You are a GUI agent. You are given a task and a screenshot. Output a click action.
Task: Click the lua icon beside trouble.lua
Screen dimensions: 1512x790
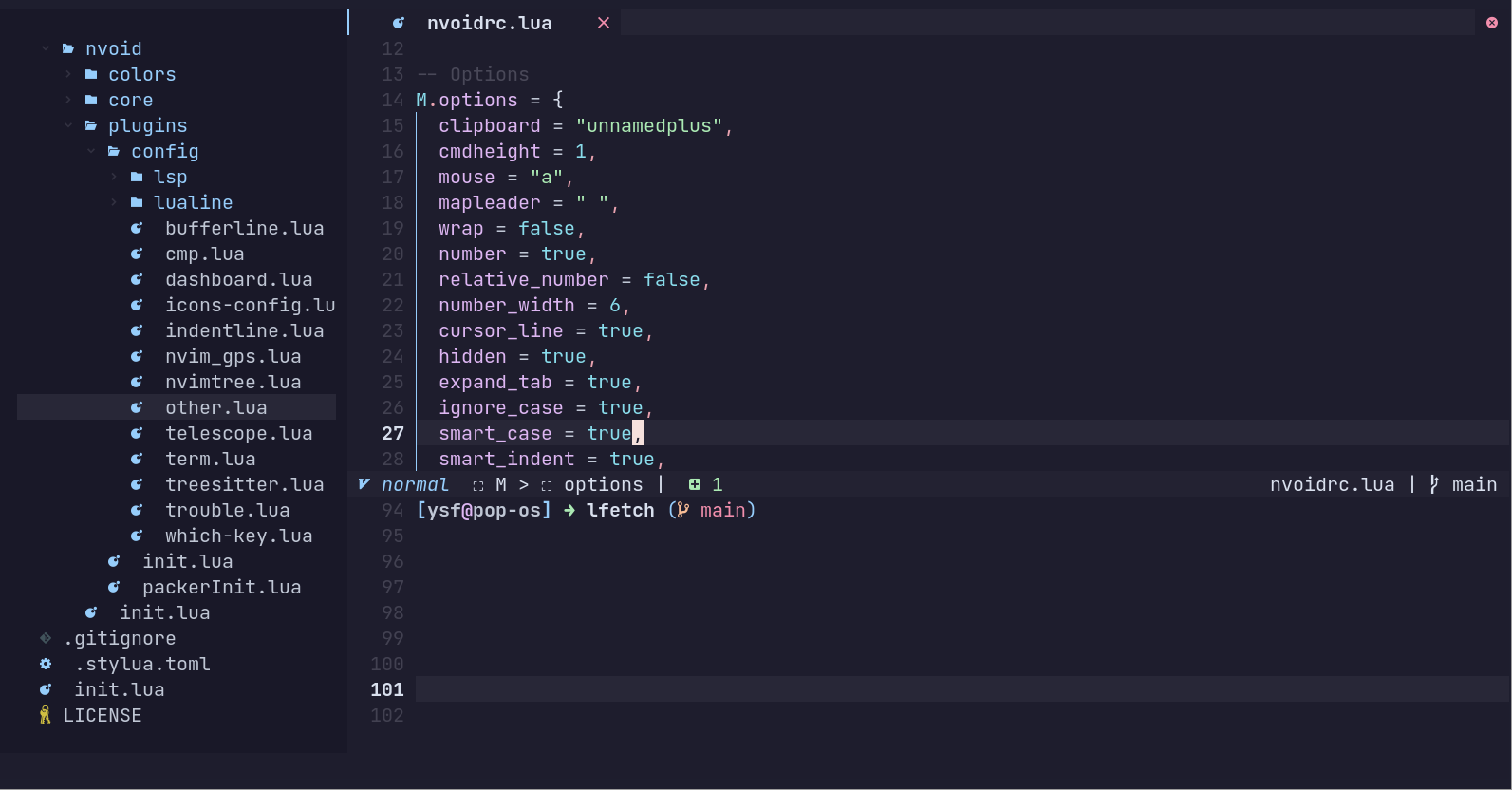pos(137,510)
